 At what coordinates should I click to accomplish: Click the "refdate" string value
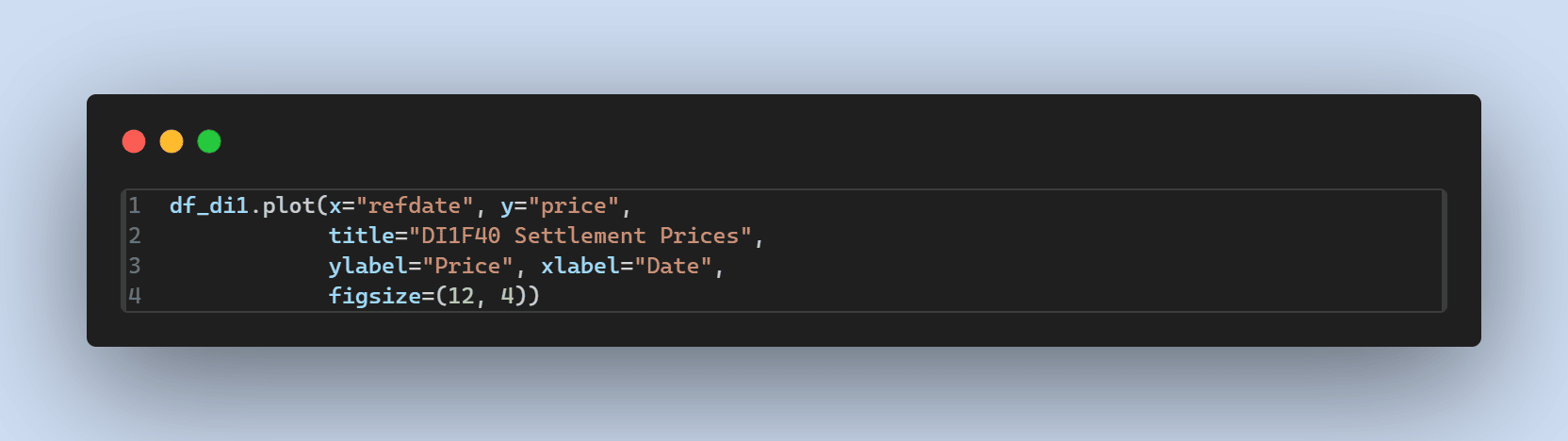(415, 205)
